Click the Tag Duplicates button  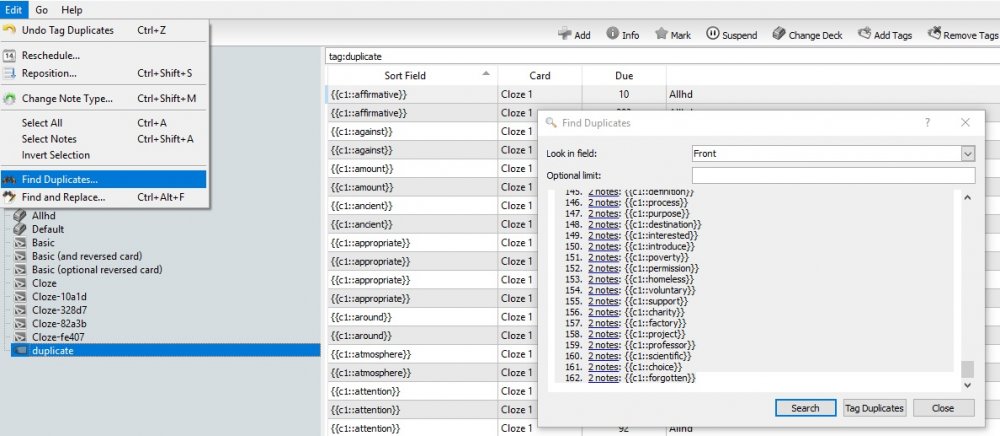point(875,408)
